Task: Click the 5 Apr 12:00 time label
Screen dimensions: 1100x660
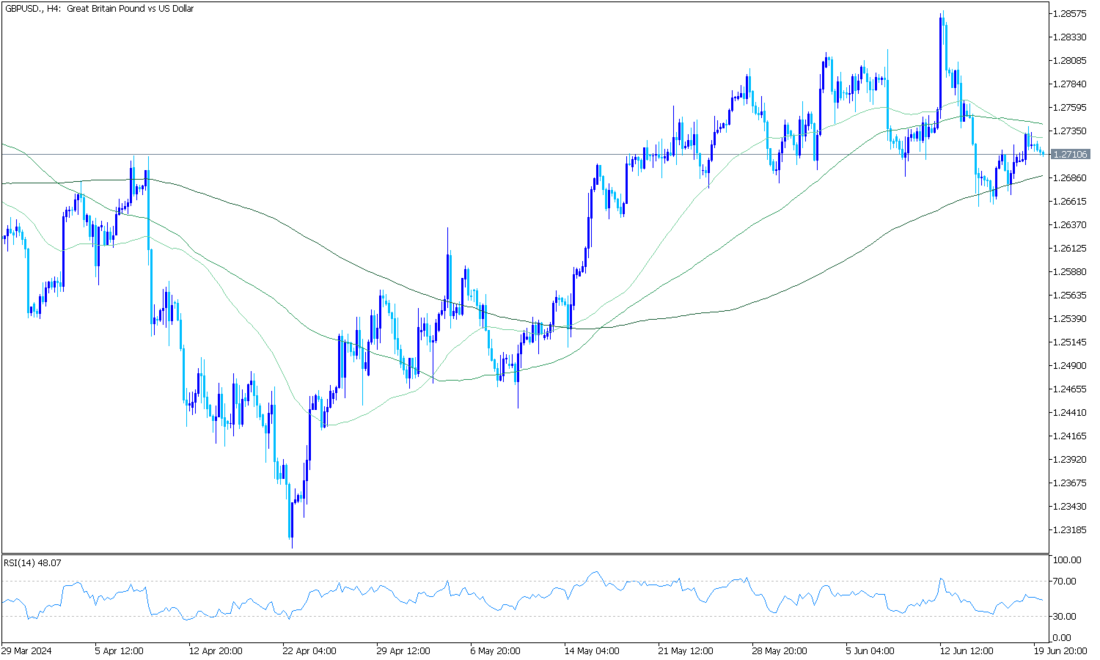Action: (120, 652)
